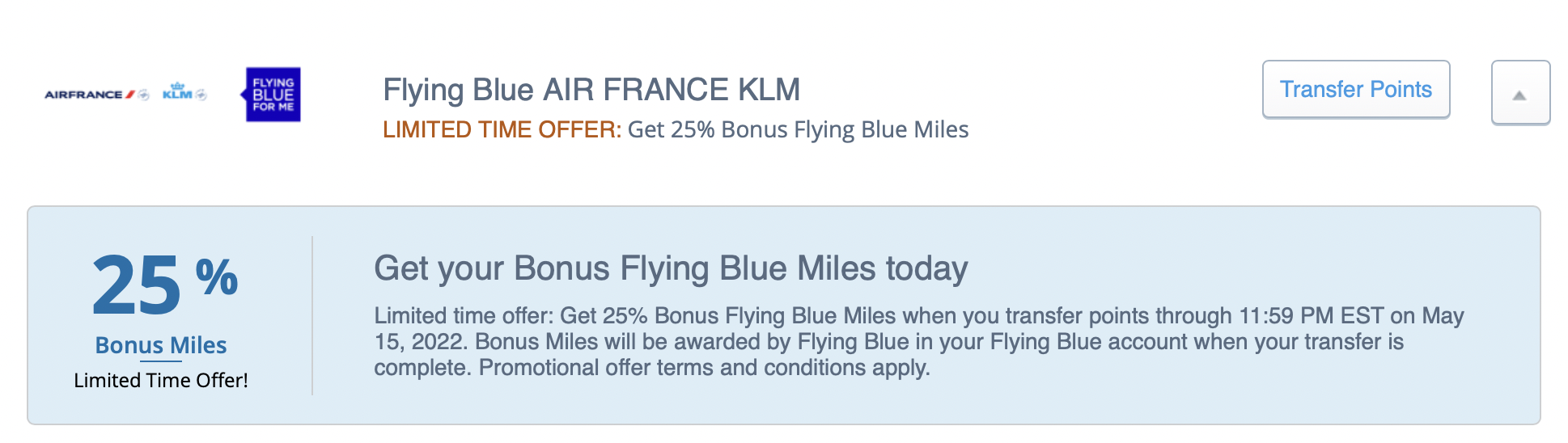
Task: Click the Transfer Points button
Action: pyautogui.click(x=1356, y=89)
